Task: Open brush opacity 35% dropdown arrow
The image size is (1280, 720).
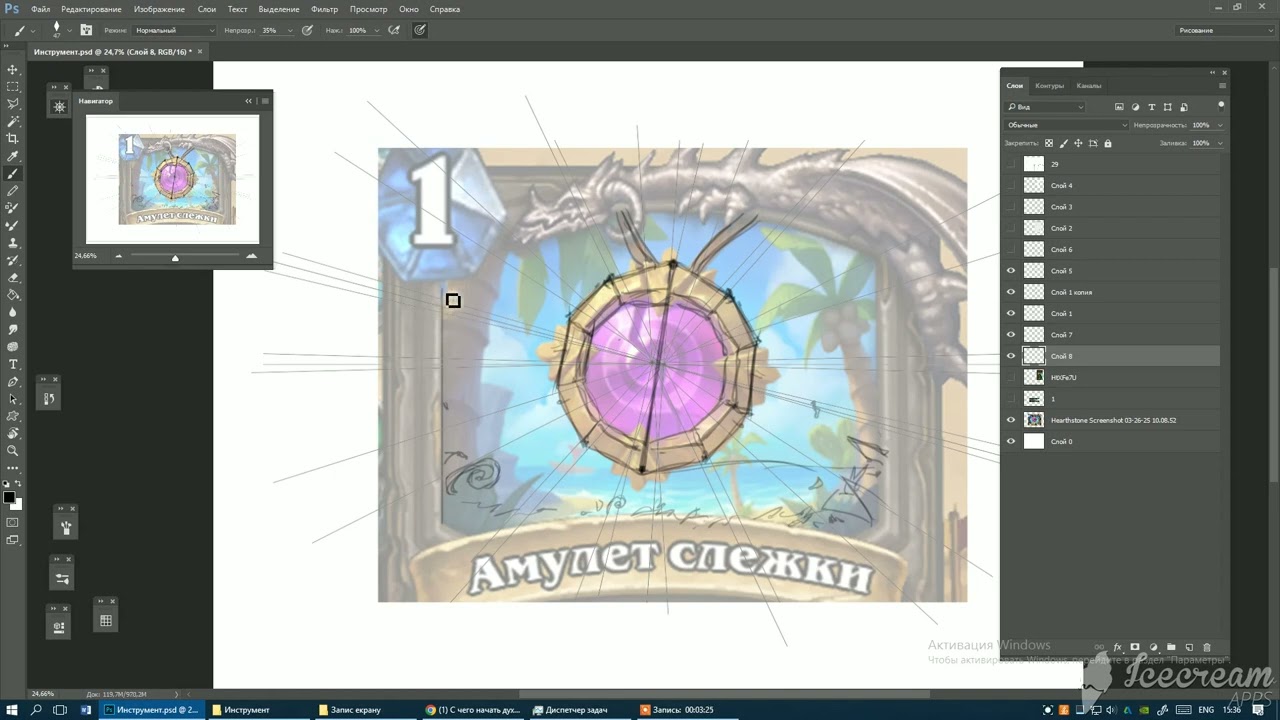Action: [x=290, y=30]
